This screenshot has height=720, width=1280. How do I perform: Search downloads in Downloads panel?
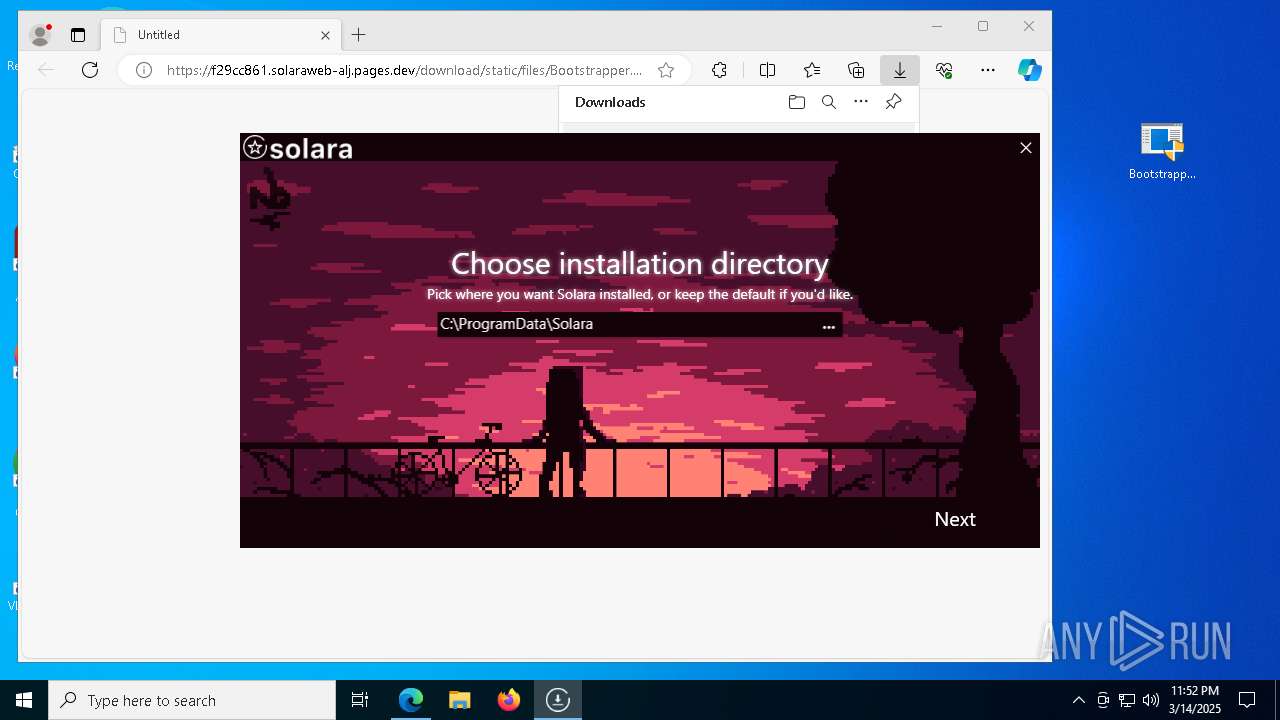(828, 102)
